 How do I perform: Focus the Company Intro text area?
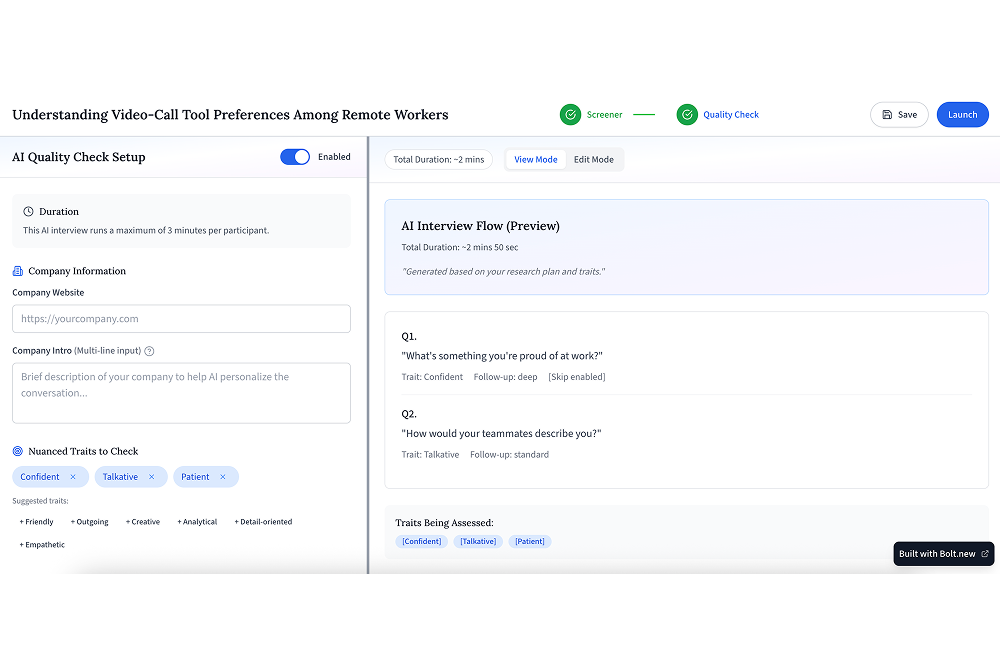[x=181, y=393]
